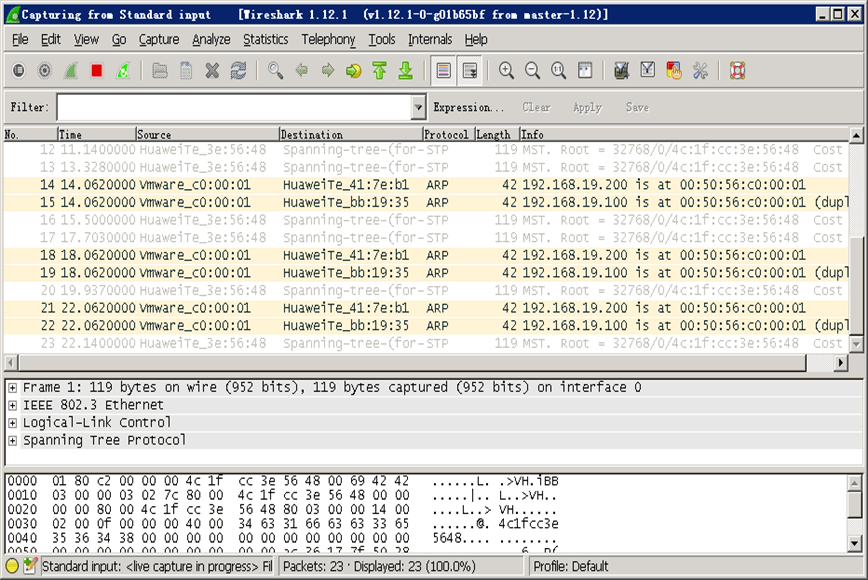Image resolution: width=868 pixels, height=580 pixels.
Task: Open the capture interfaces list icon
Action: [19, 71]
